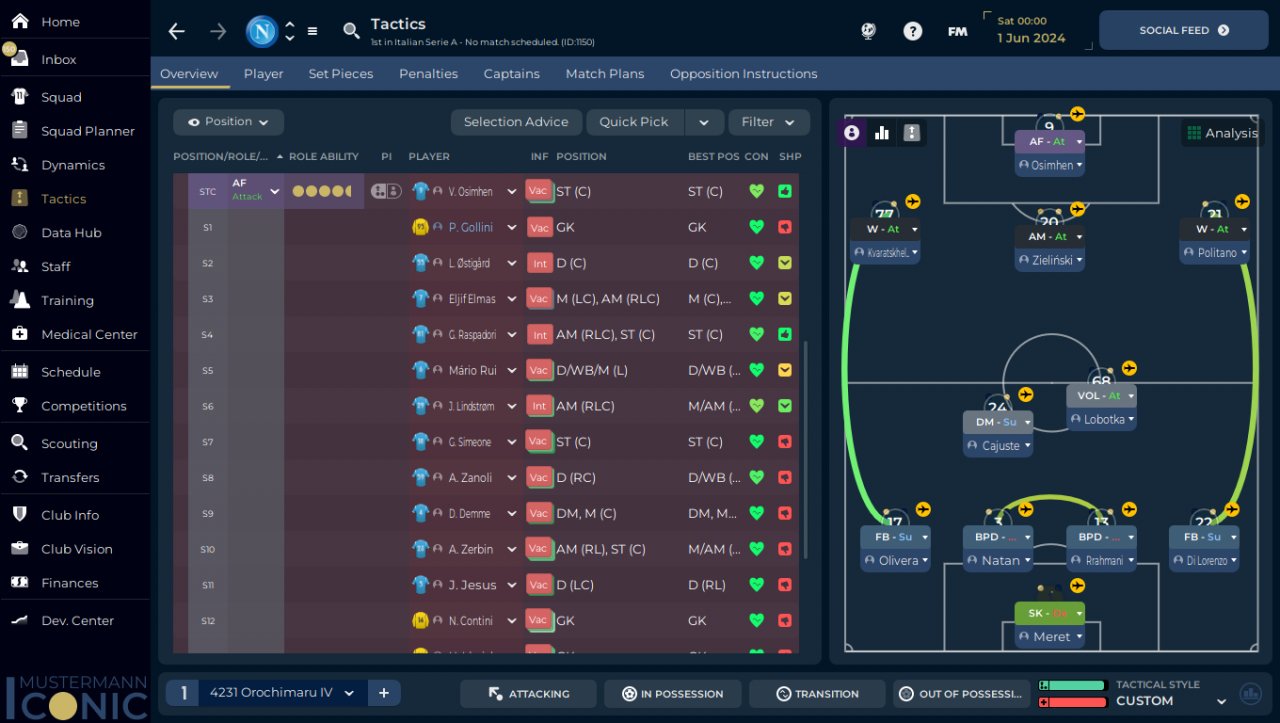Open the Inbox envelope icon
The width and height of the screenshot is (1280, 723).
point(20,59)
